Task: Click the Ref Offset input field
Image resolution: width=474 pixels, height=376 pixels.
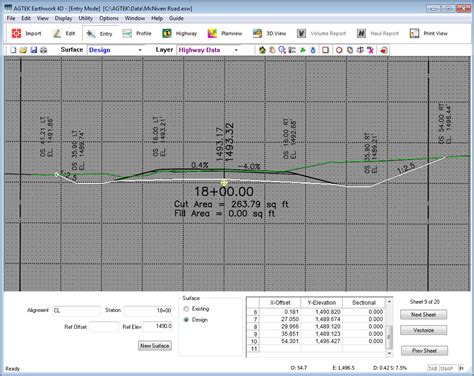Action: 104,327
